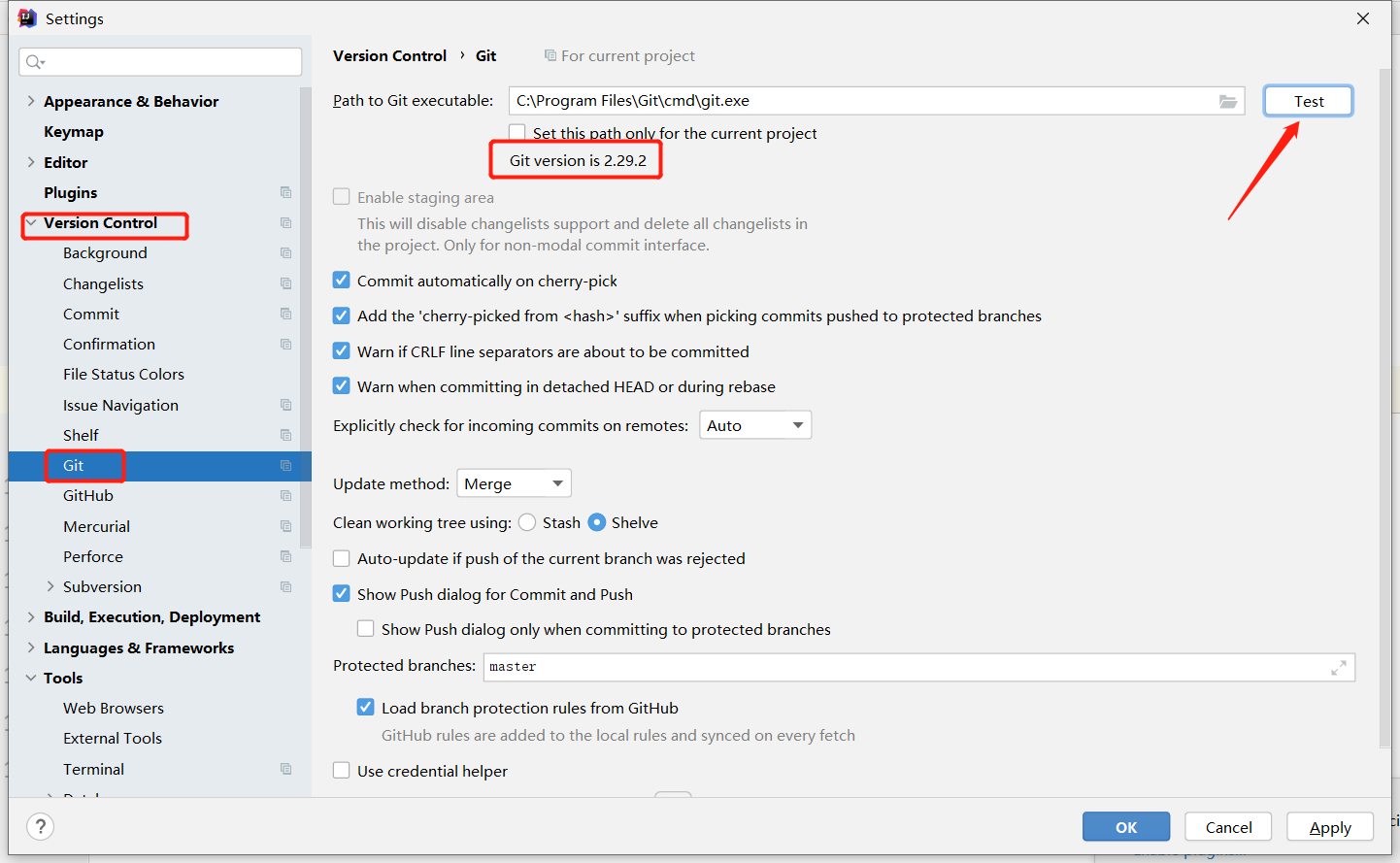
Task: Open help with the question mark icon
Action: [40, 827]
